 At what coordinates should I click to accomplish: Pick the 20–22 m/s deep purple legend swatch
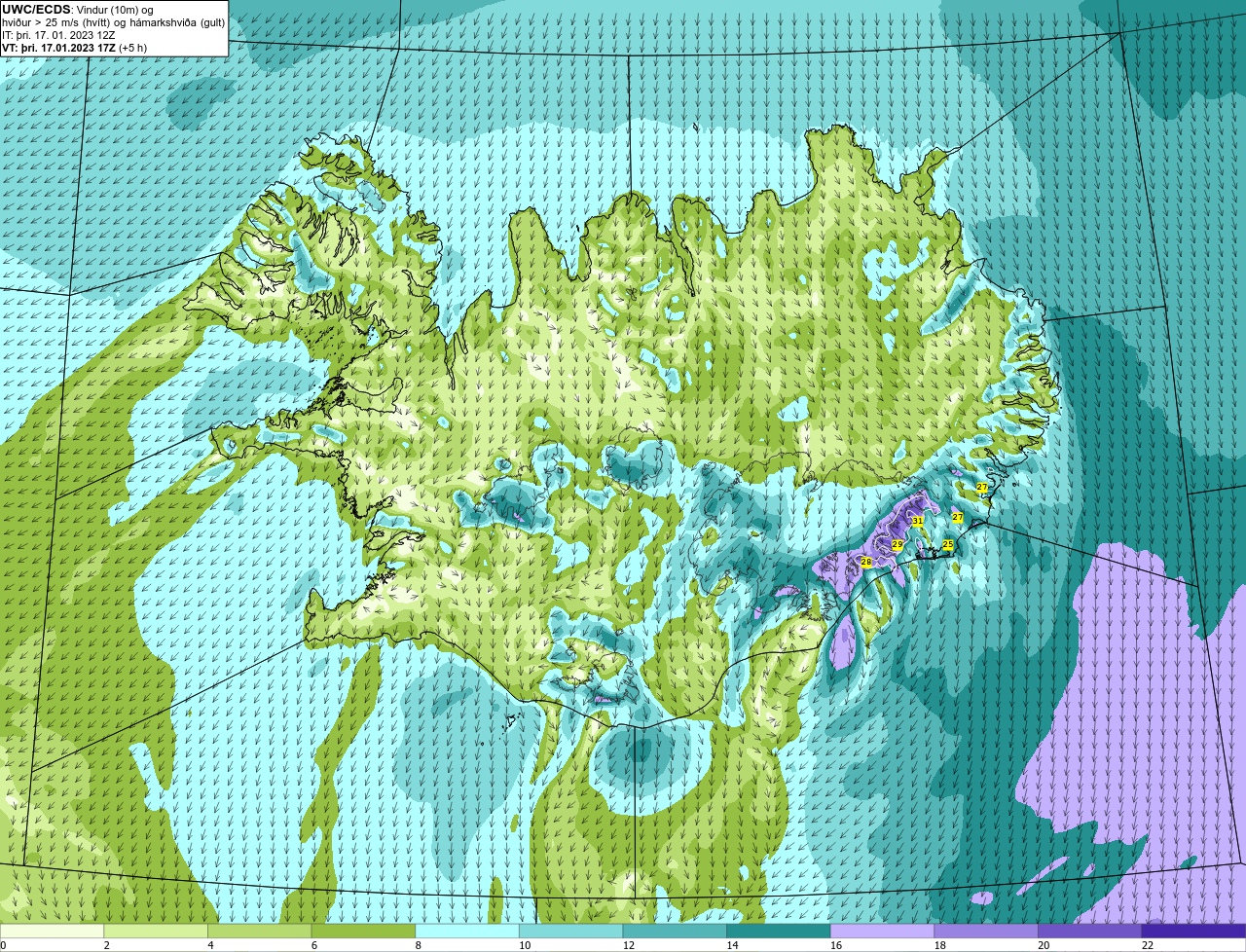(1090, 931)
